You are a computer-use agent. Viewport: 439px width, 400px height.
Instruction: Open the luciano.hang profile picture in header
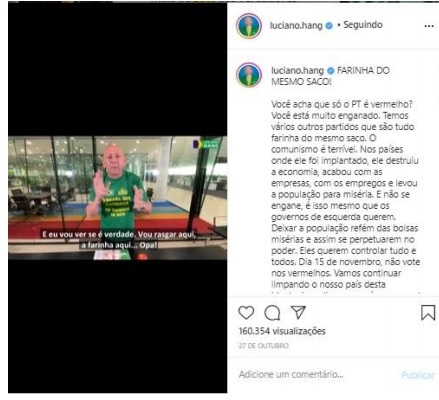pyautogui.click(x=249, y=26)
